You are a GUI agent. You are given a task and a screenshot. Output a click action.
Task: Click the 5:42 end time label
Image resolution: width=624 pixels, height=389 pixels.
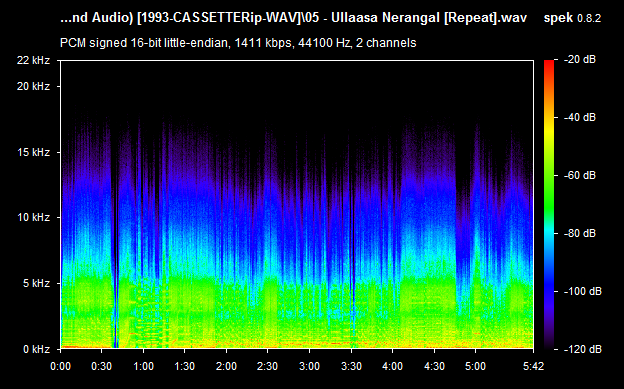[x=533, y=366]
